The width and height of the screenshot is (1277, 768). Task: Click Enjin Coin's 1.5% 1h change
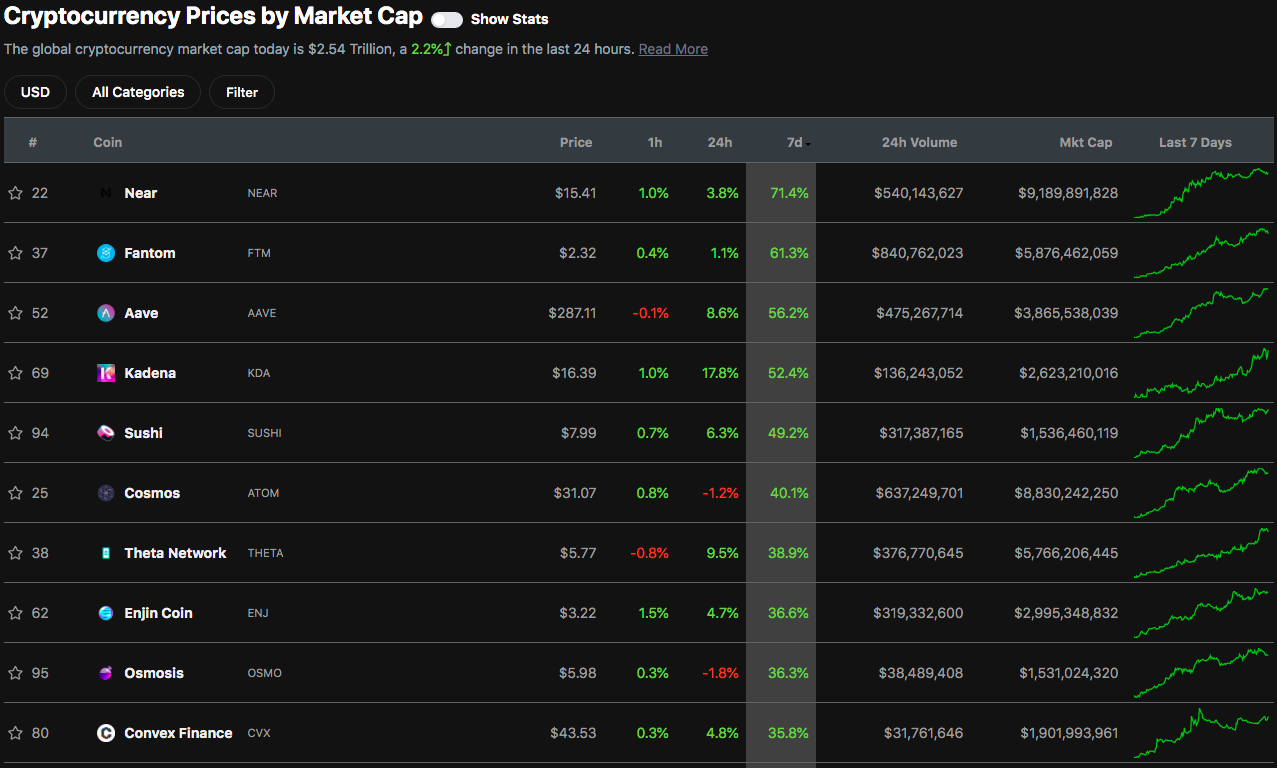653,613
